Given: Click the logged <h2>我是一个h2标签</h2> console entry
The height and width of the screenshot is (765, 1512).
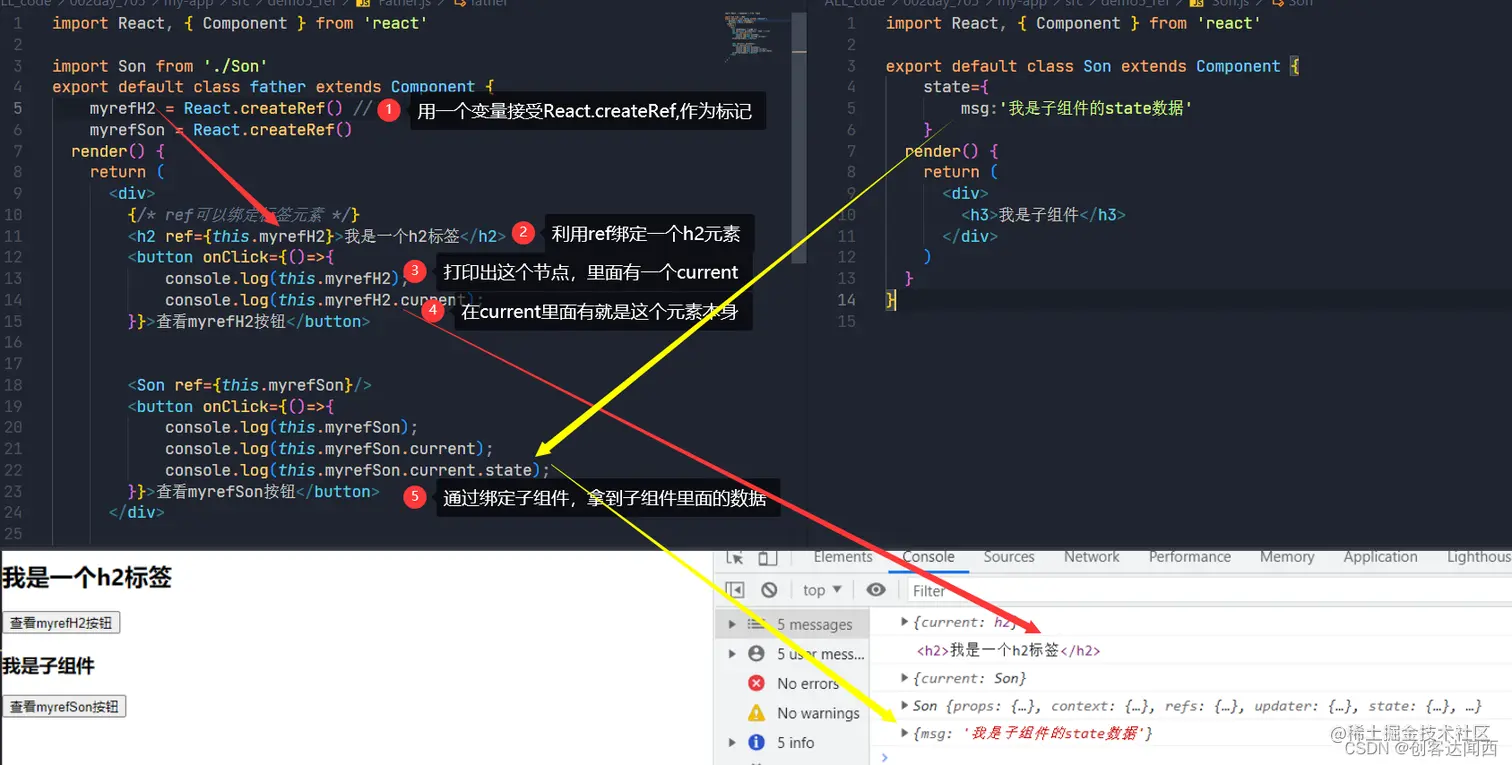Looking at the screenshot, I should (1008, 650).
